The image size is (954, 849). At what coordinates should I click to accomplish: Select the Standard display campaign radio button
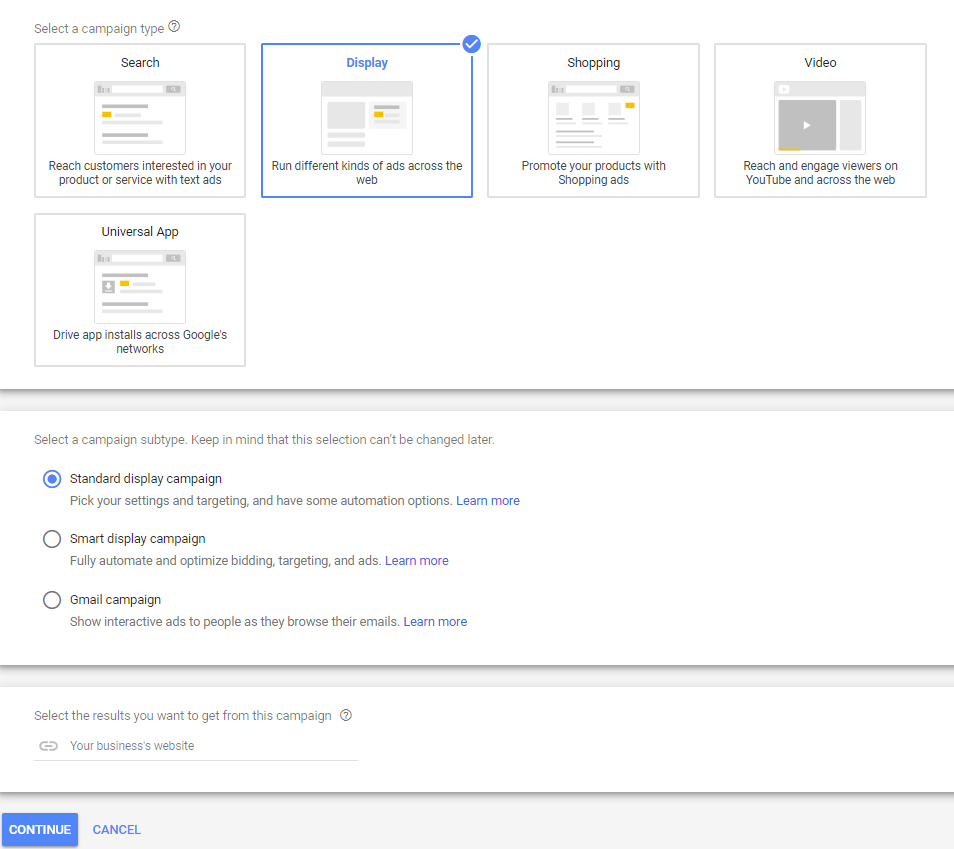click(x=52, y=479)
